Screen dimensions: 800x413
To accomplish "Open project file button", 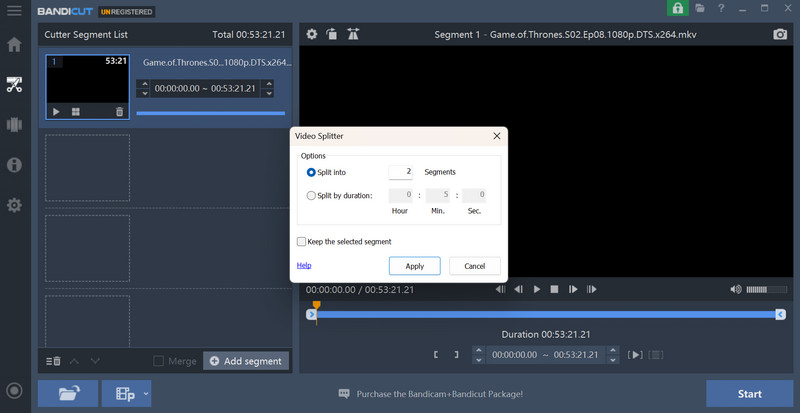I will [x=121, y=394].
